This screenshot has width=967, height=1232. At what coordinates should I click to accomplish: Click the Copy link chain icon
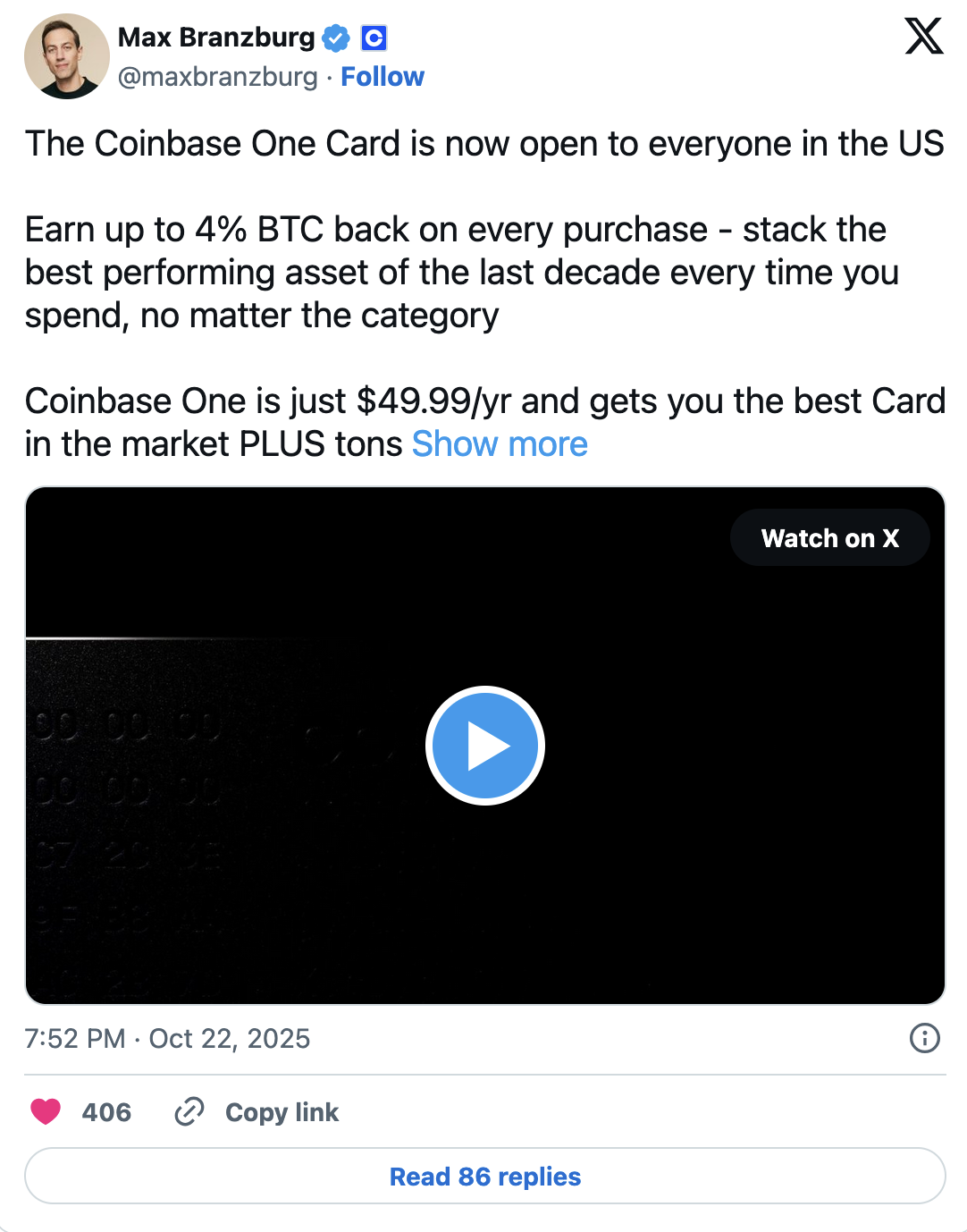coord(189,1112)
